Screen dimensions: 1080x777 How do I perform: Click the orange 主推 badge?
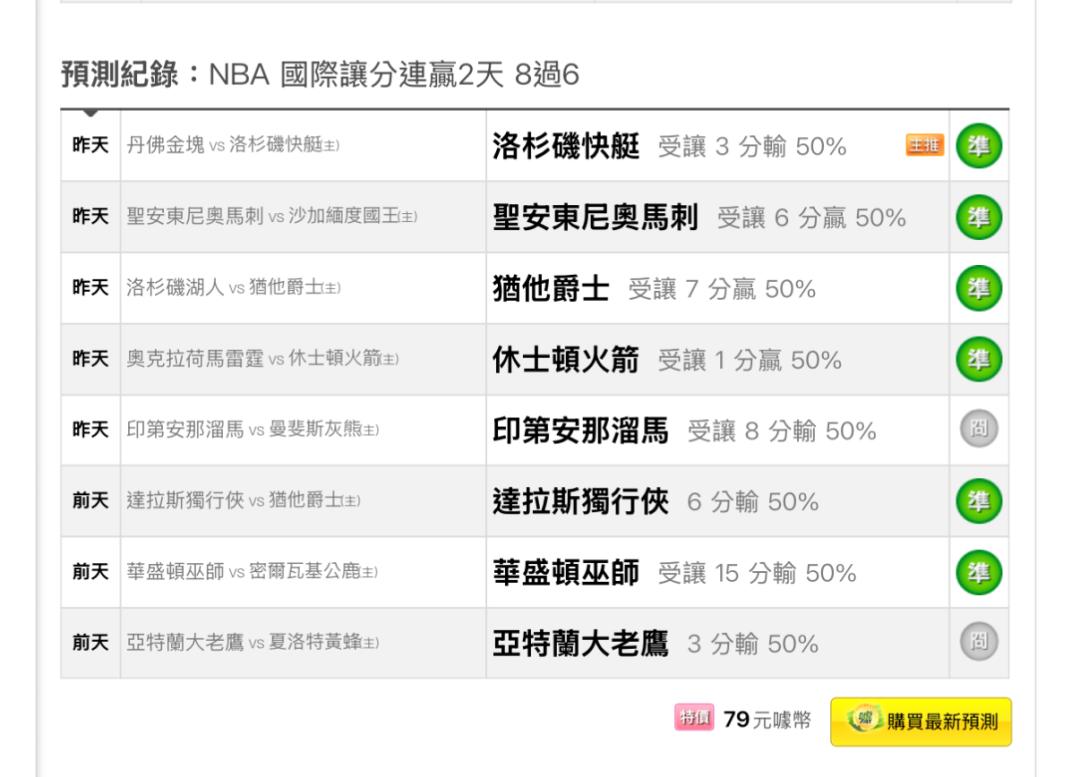coord(924,145)
